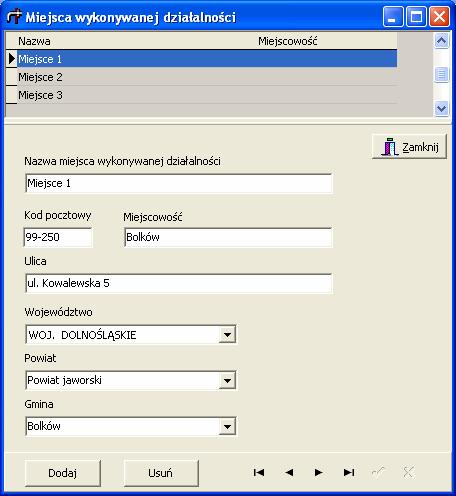Go to first record navigator icon
The image size is (456, 496).
pyautogui.click(x=259, y=472)
